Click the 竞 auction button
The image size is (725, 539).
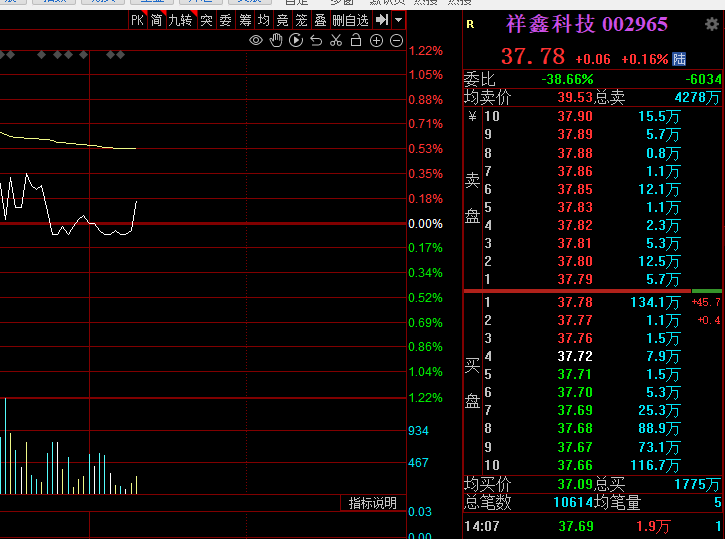[283, 20]
